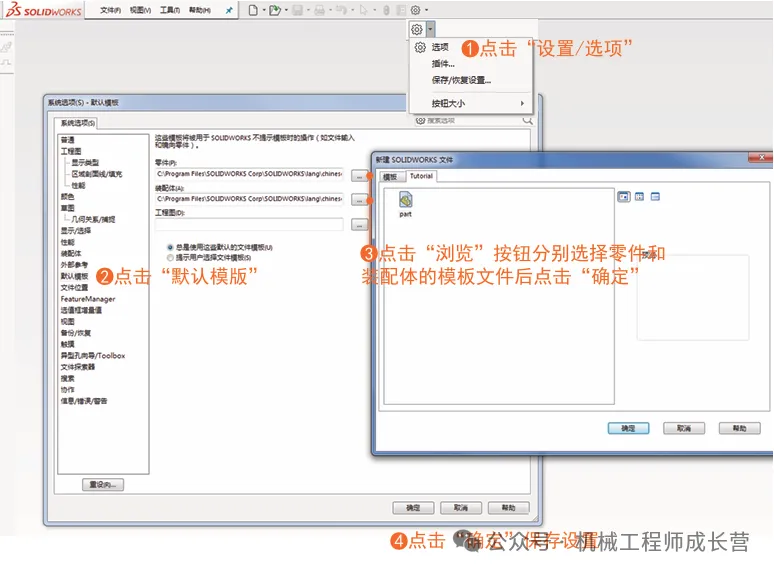This screenshot has height=572, width=774.
Task: Click 确定 in the New SOLIDWORKS file dialog
Action: pos(628,428)
